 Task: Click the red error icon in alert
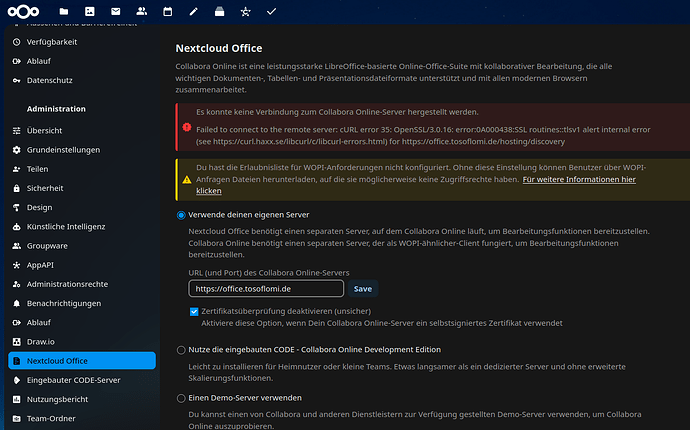tap(187, 127)
